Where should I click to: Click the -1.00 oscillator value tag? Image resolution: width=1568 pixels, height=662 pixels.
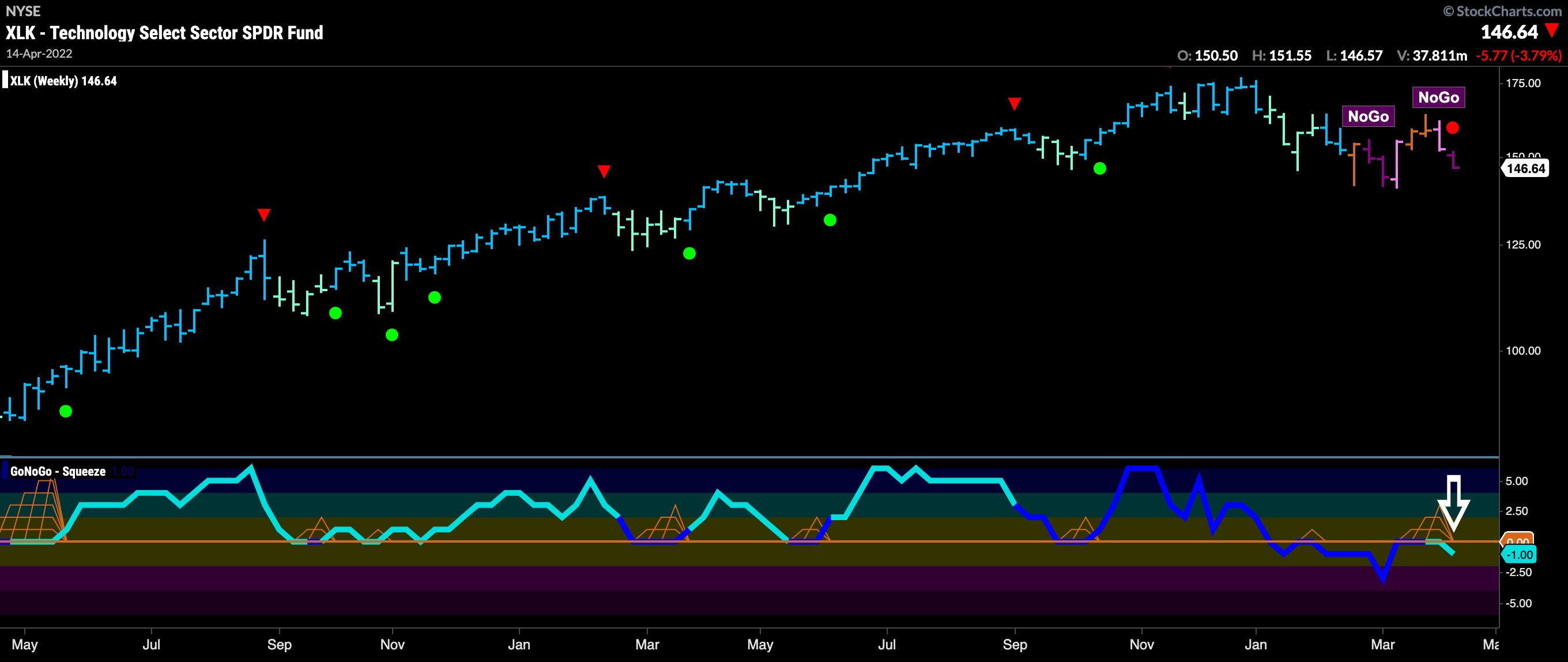pos(1520,555)
